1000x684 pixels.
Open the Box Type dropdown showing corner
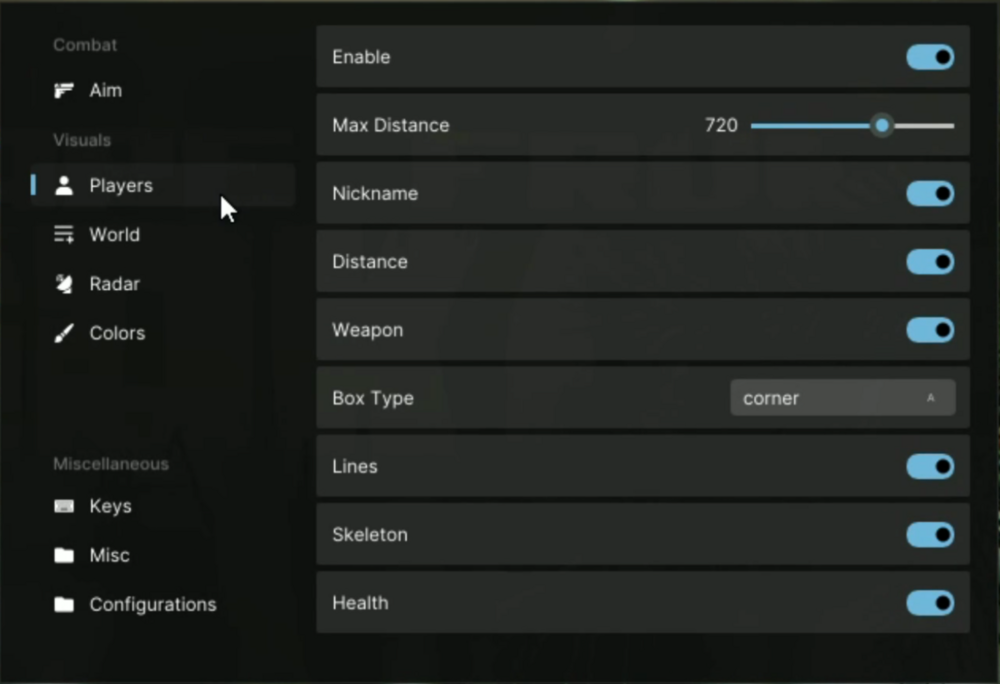842,398
